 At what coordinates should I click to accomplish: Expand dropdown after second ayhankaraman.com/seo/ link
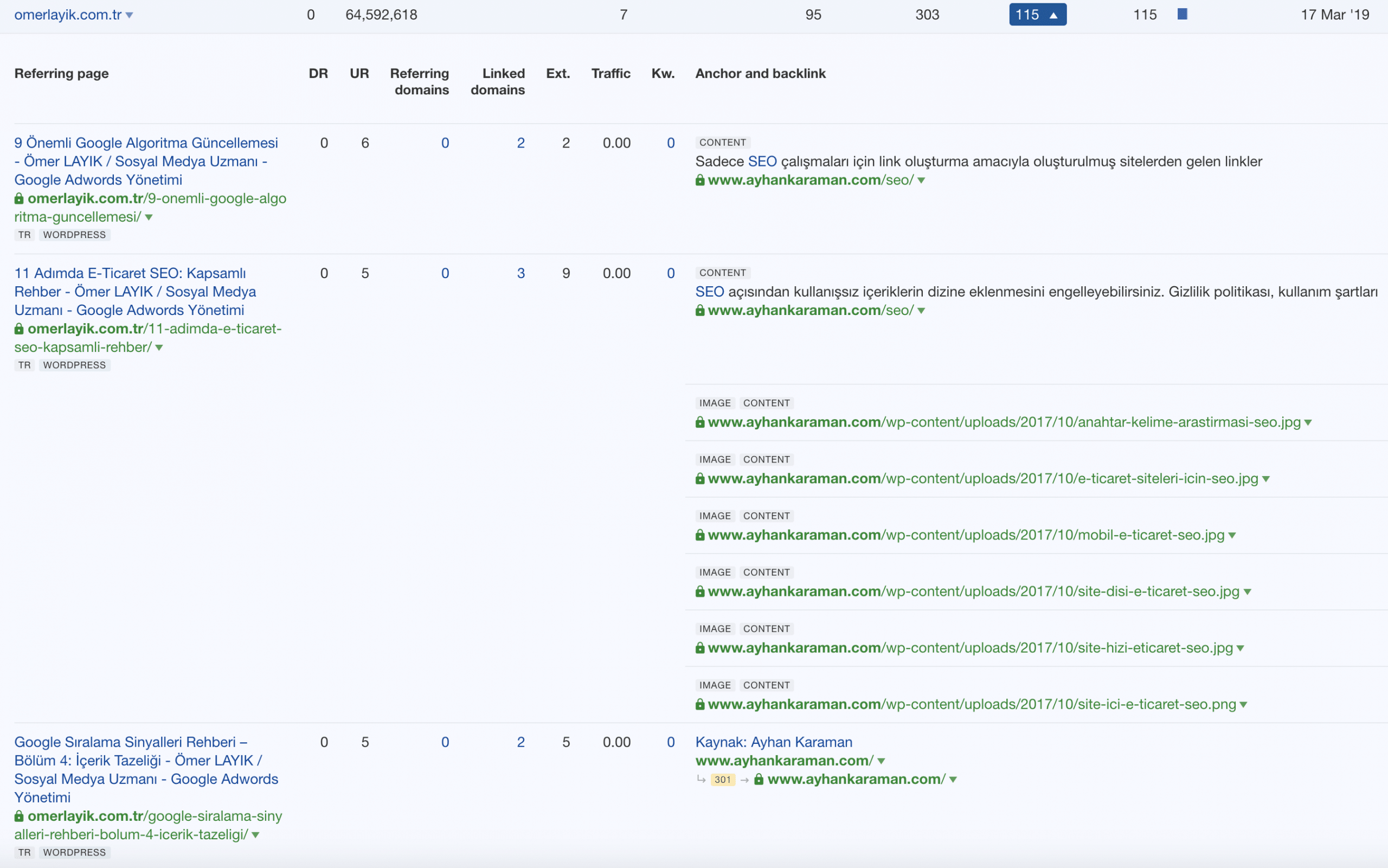921,311
